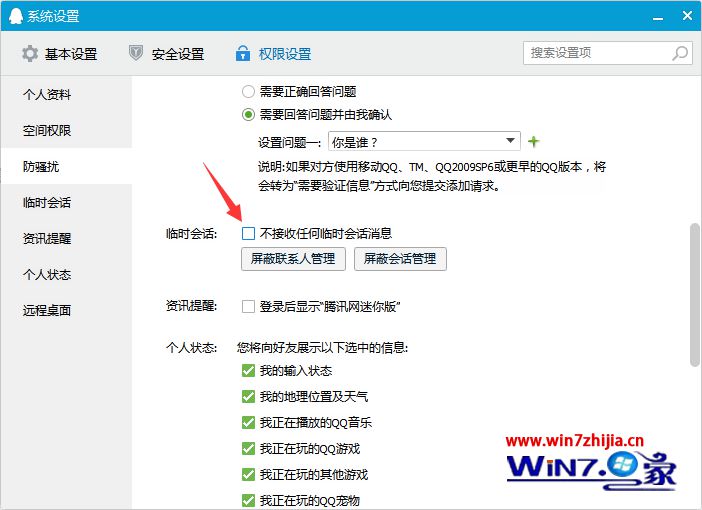Uncheck 我正在播放的QQ音乐
Viewport: 702px width, 510px height.
[248, 423]
